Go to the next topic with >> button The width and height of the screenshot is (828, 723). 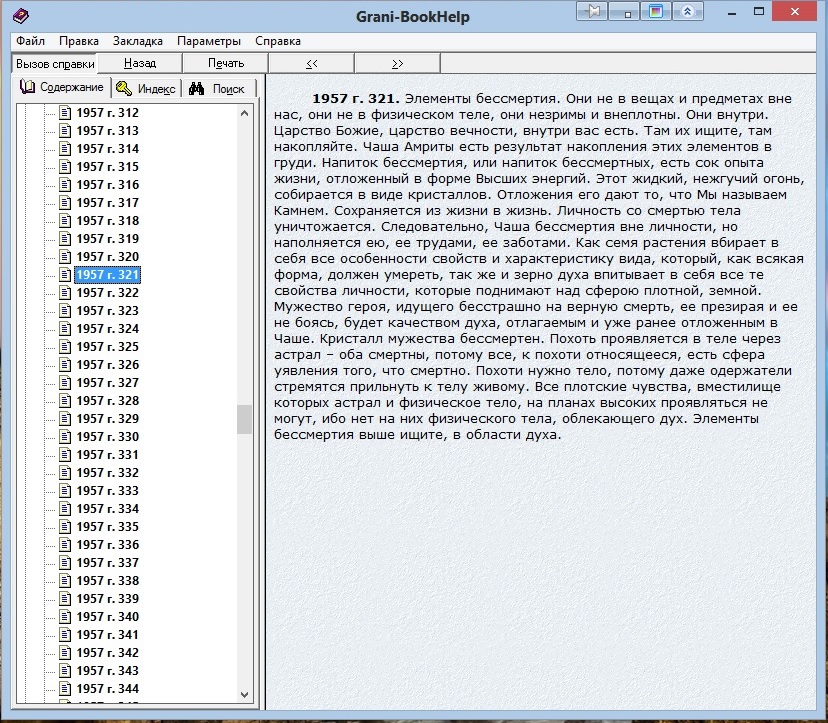click(x=397, y=63)
